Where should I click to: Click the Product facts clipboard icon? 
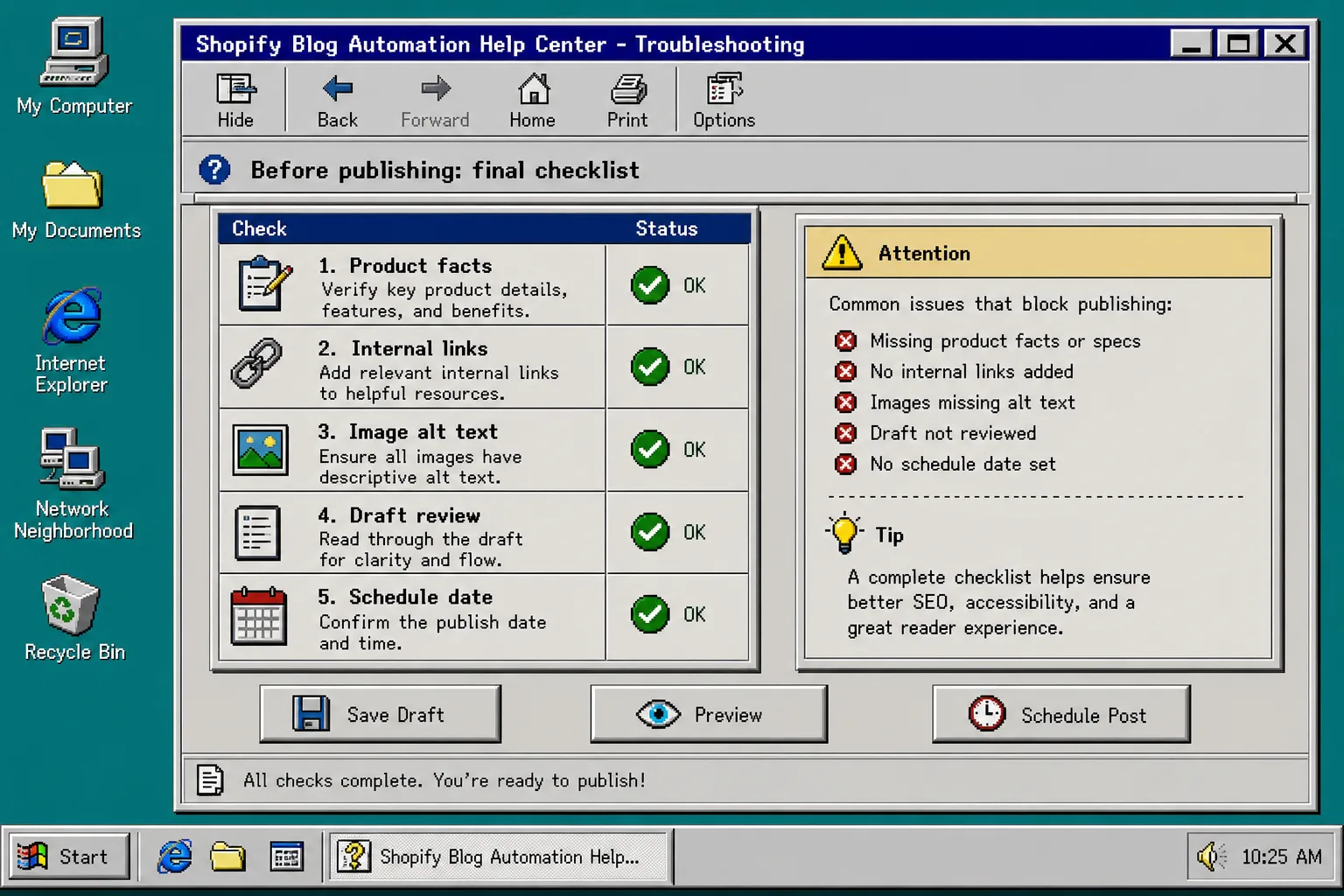click(x=264, y=283)
